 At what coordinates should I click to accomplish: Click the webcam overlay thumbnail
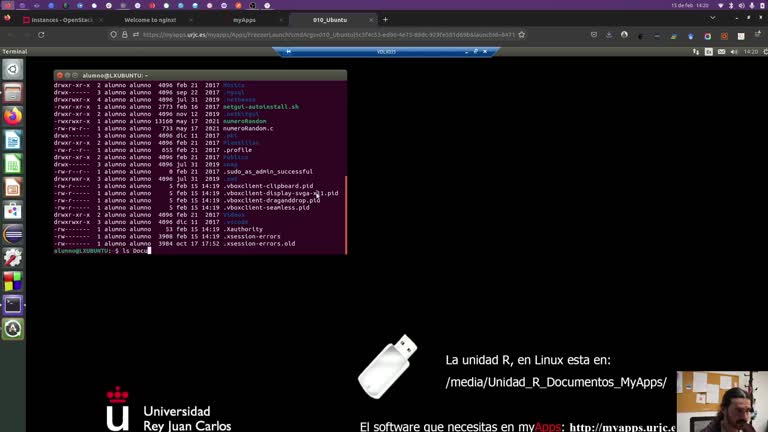pyautogui.click(x=722, y=402)
